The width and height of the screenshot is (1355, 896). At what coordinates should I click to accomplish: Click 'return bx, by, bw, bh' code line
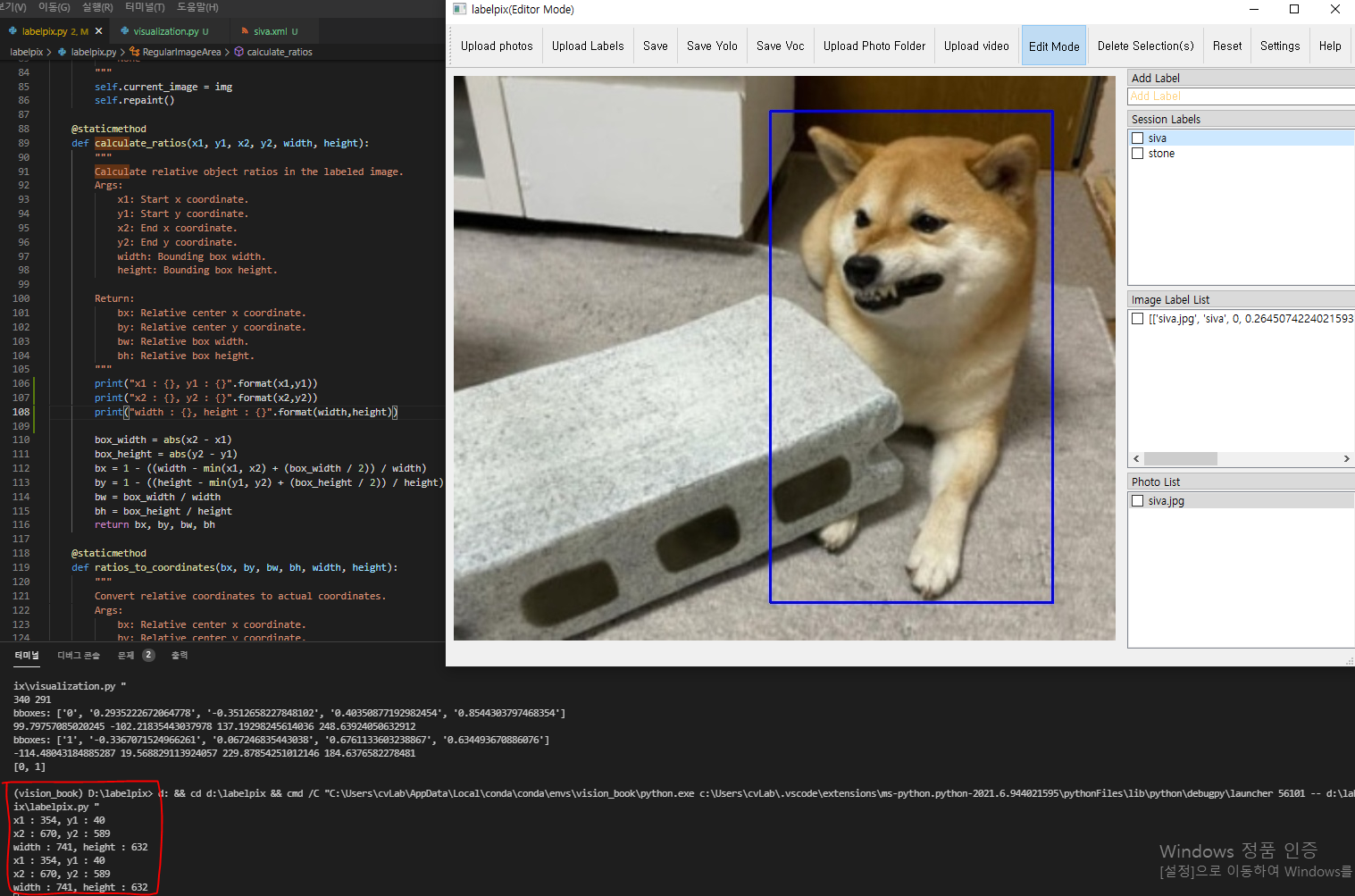point(155,524)
